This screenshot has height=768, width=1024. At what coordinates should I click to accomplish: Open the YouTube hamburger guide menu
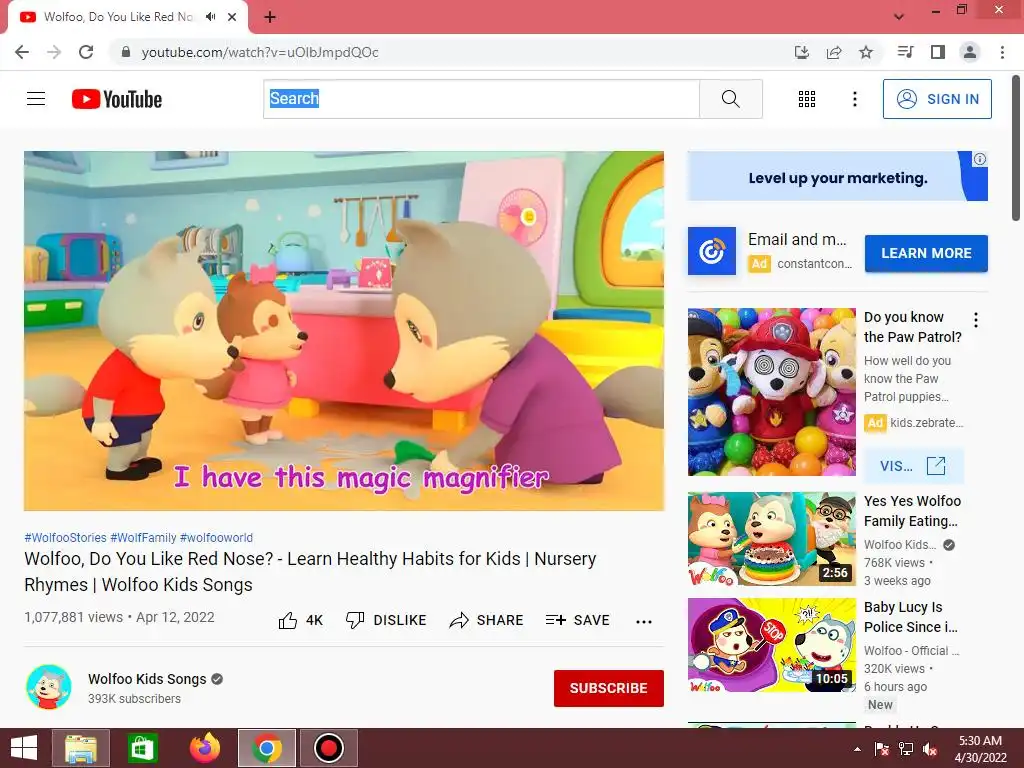[36, 99]
